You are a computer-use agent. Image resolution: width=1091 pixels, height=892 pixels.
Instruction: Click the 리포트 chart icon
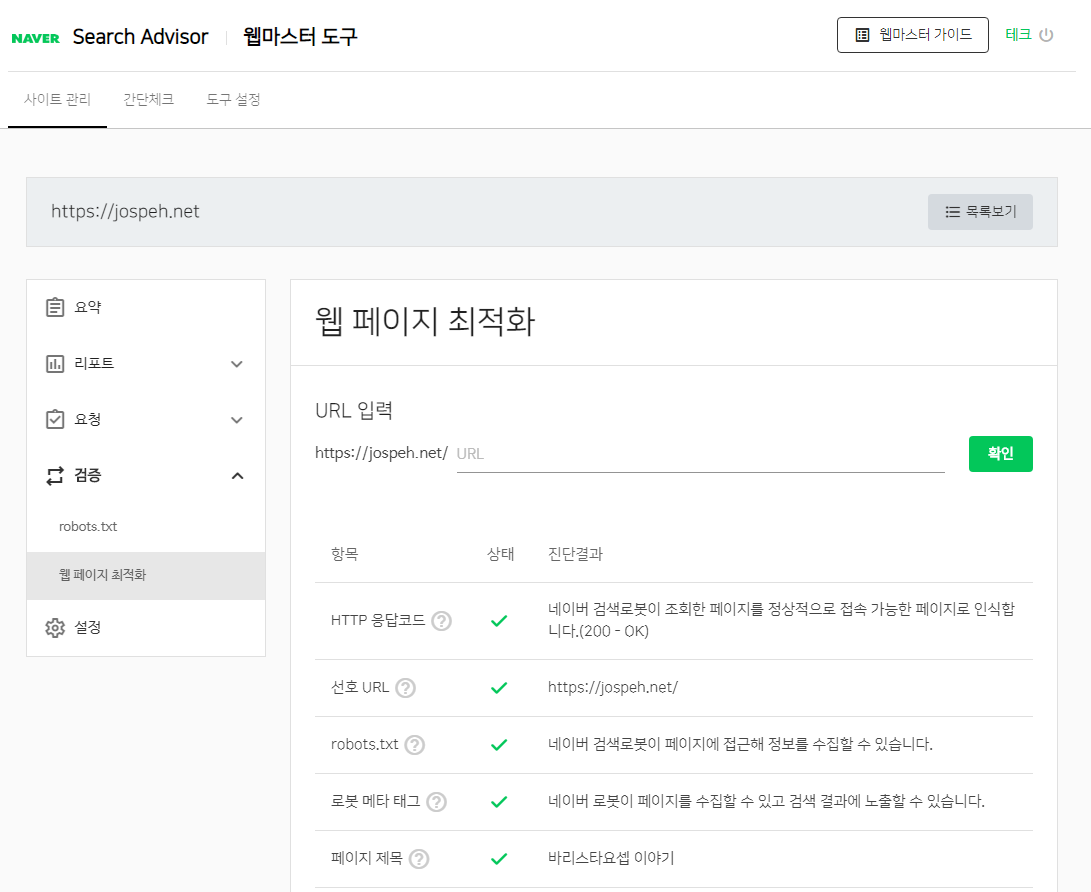click(x=55, y=363)
